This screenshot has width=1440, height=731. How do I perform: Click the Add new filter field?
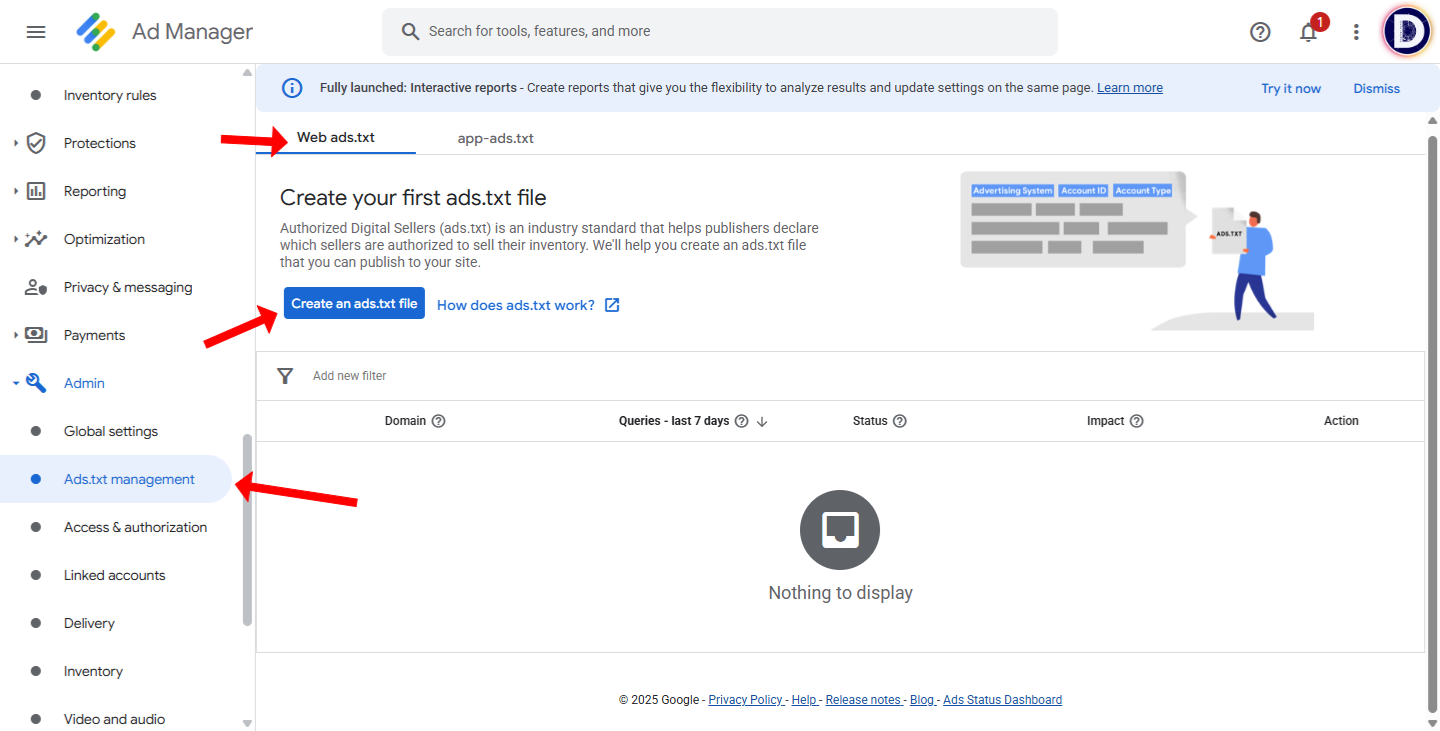(350, 376)
